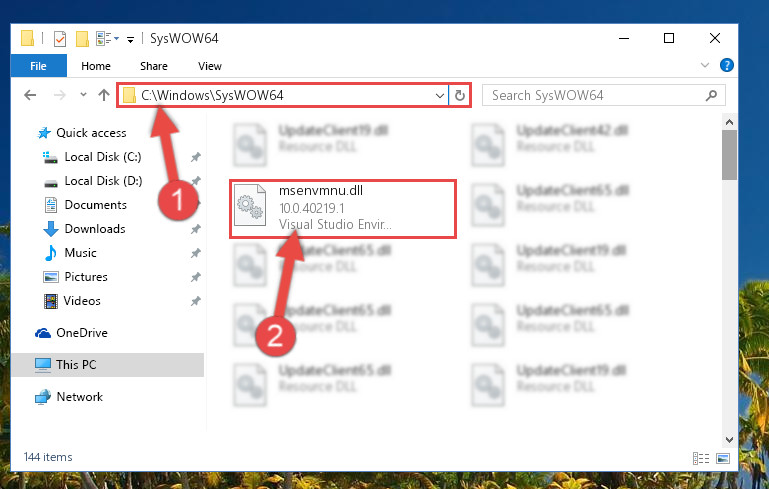Select Network in the navigation pane
The height and width of the screenshot is (489, 769).
tap(79, 396)
